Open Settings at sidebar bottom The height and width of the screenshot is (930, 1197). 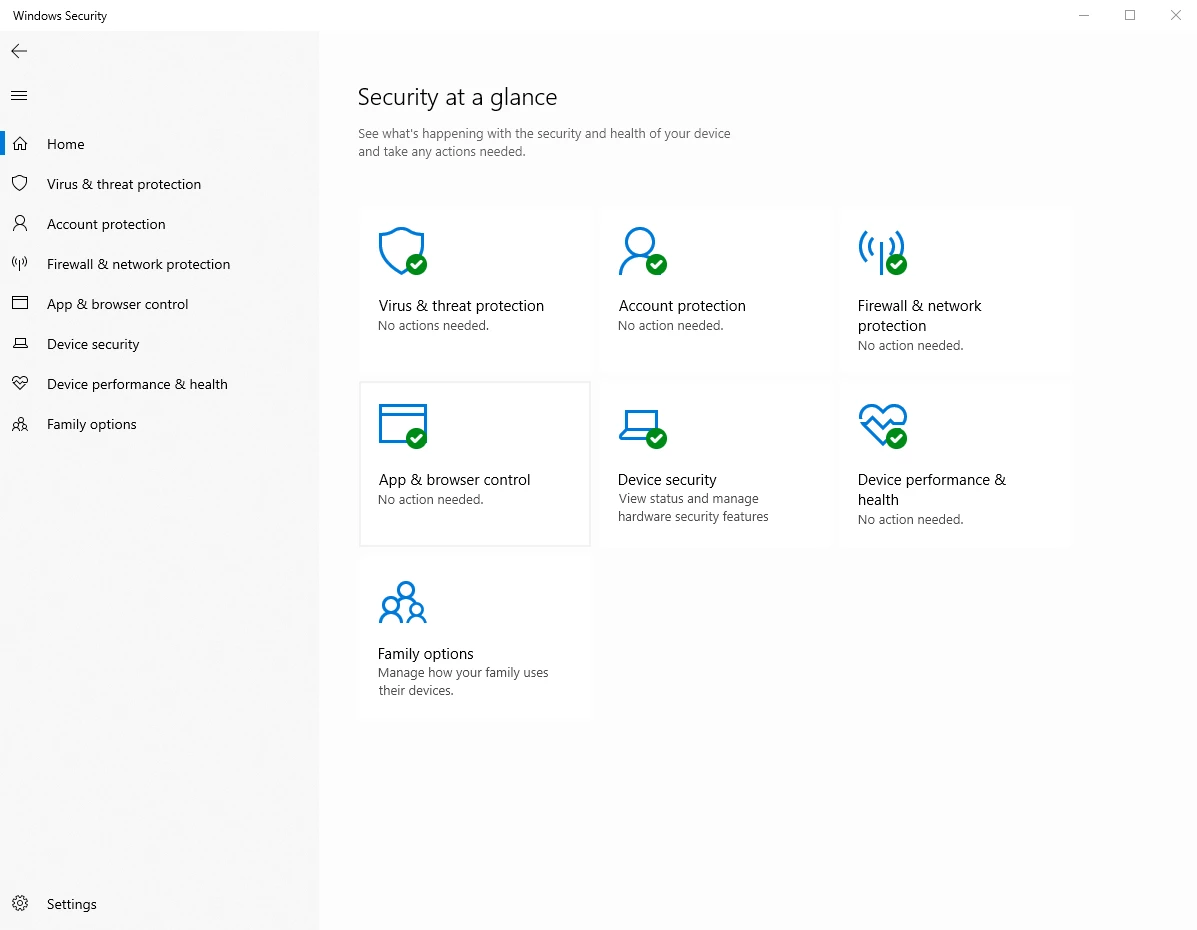[160, 904]
